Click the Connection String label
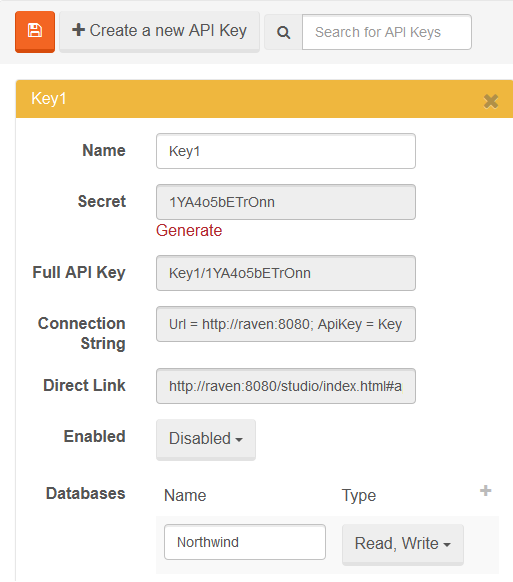This screenshot has width=513, height=582. 82,333
